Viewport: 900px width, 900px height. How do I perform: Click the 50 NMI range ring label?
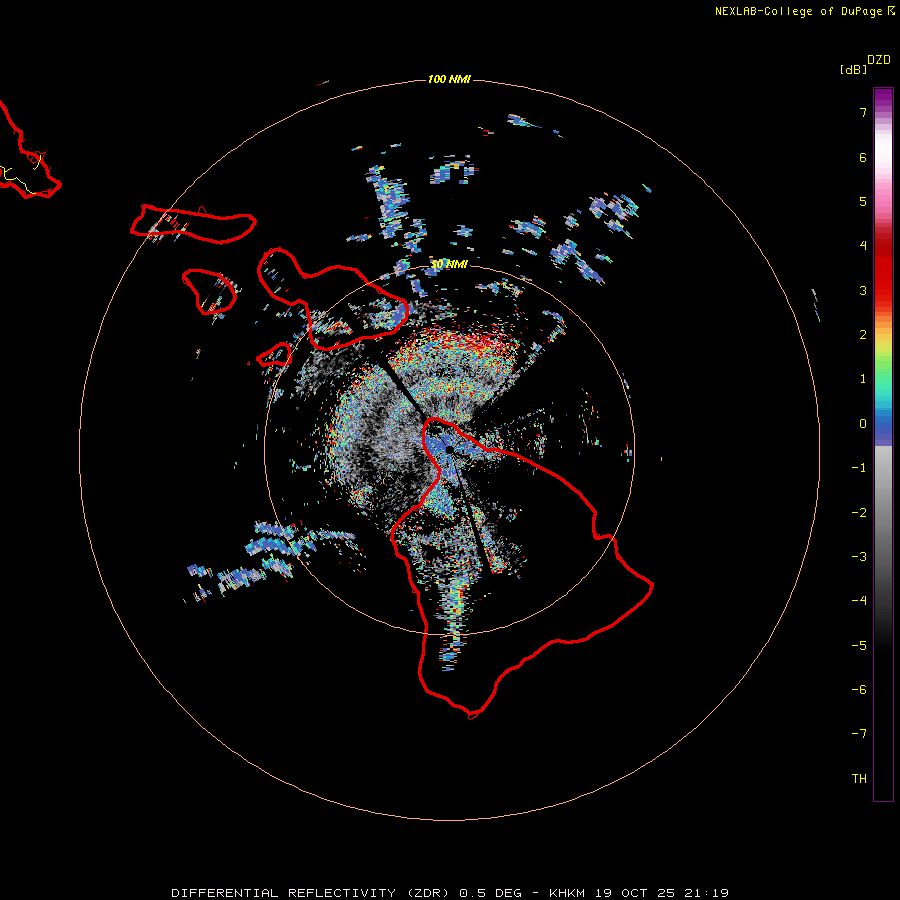pyautogui.click(x=449, y=264)
